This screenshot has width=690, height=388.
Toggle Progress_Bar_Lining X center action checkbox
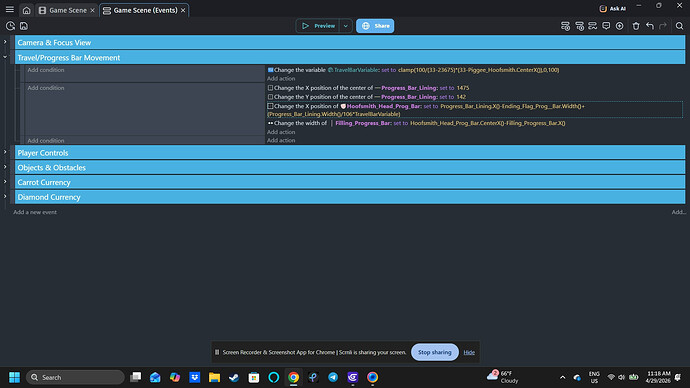point(270,88)
